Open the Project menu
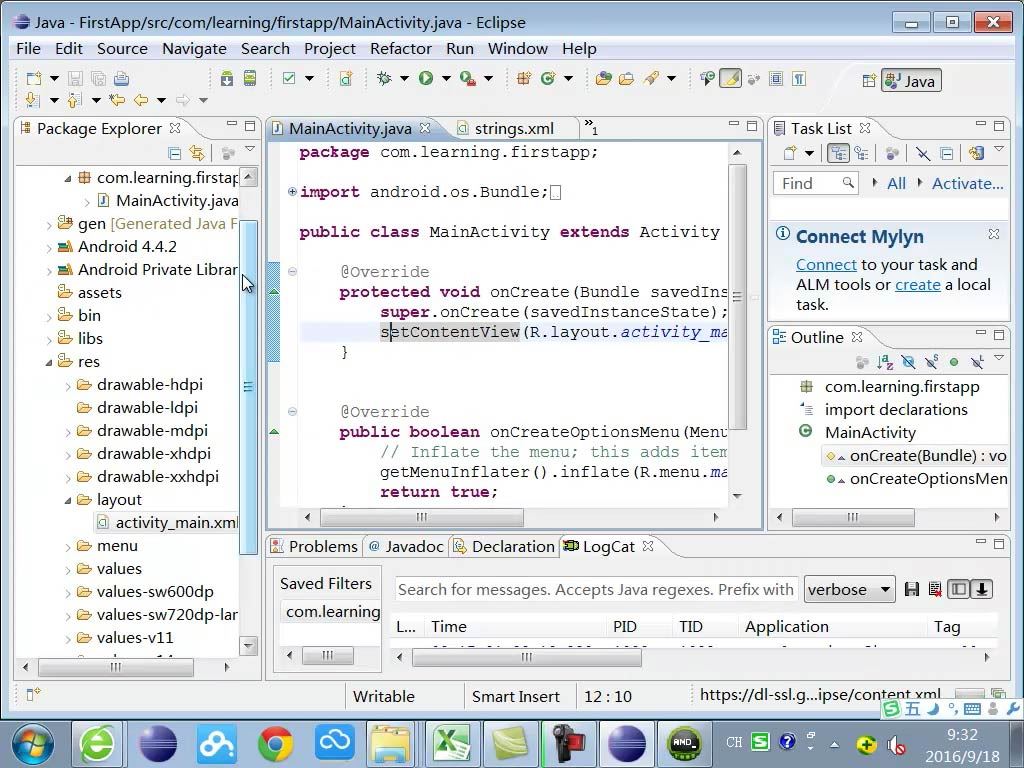Image resolution: width=1024 pixels, height=768 pixels. 329,48
